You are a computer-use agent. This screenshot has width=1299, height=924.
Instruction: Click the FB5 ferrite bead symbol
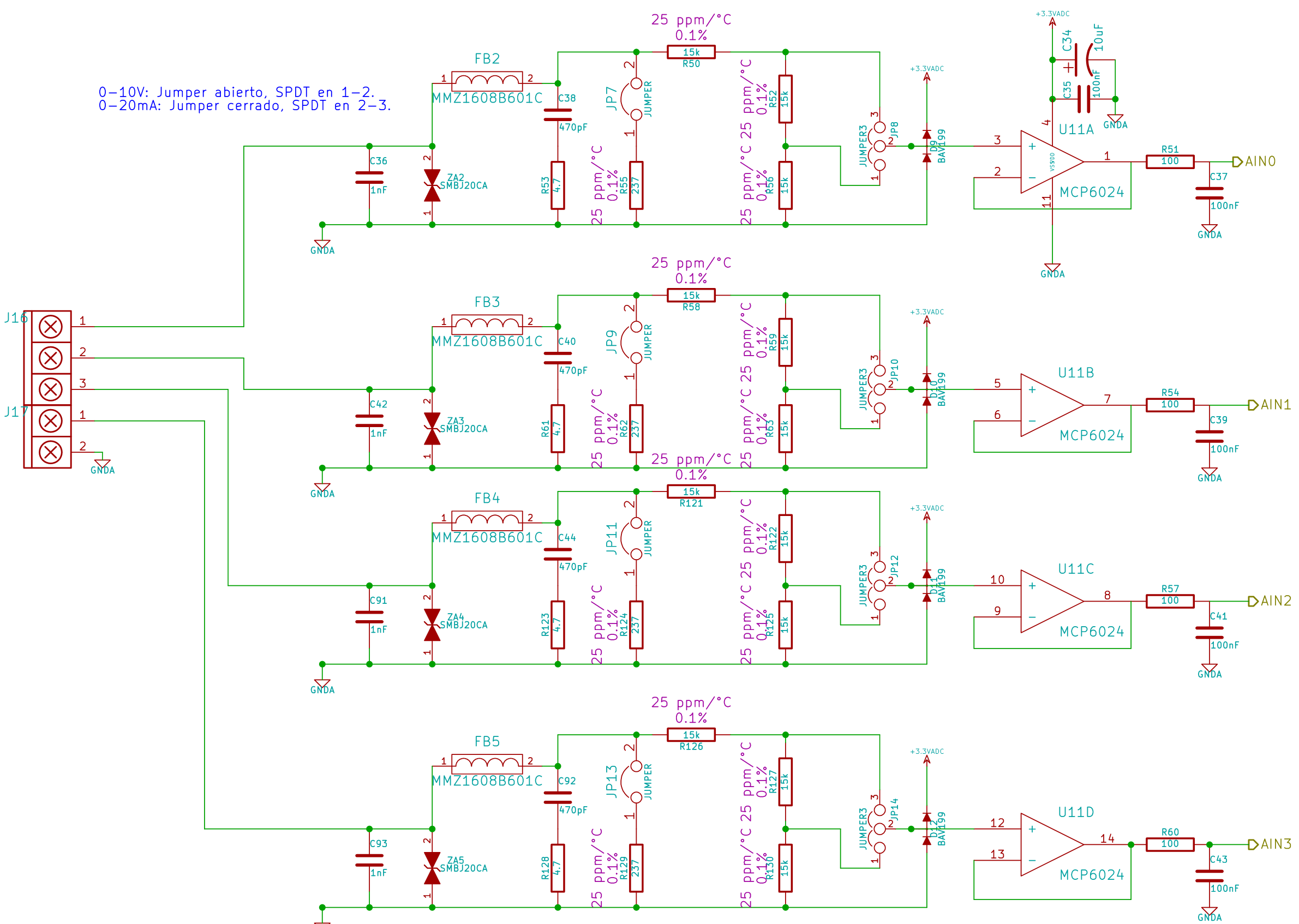tap(487, 765)
